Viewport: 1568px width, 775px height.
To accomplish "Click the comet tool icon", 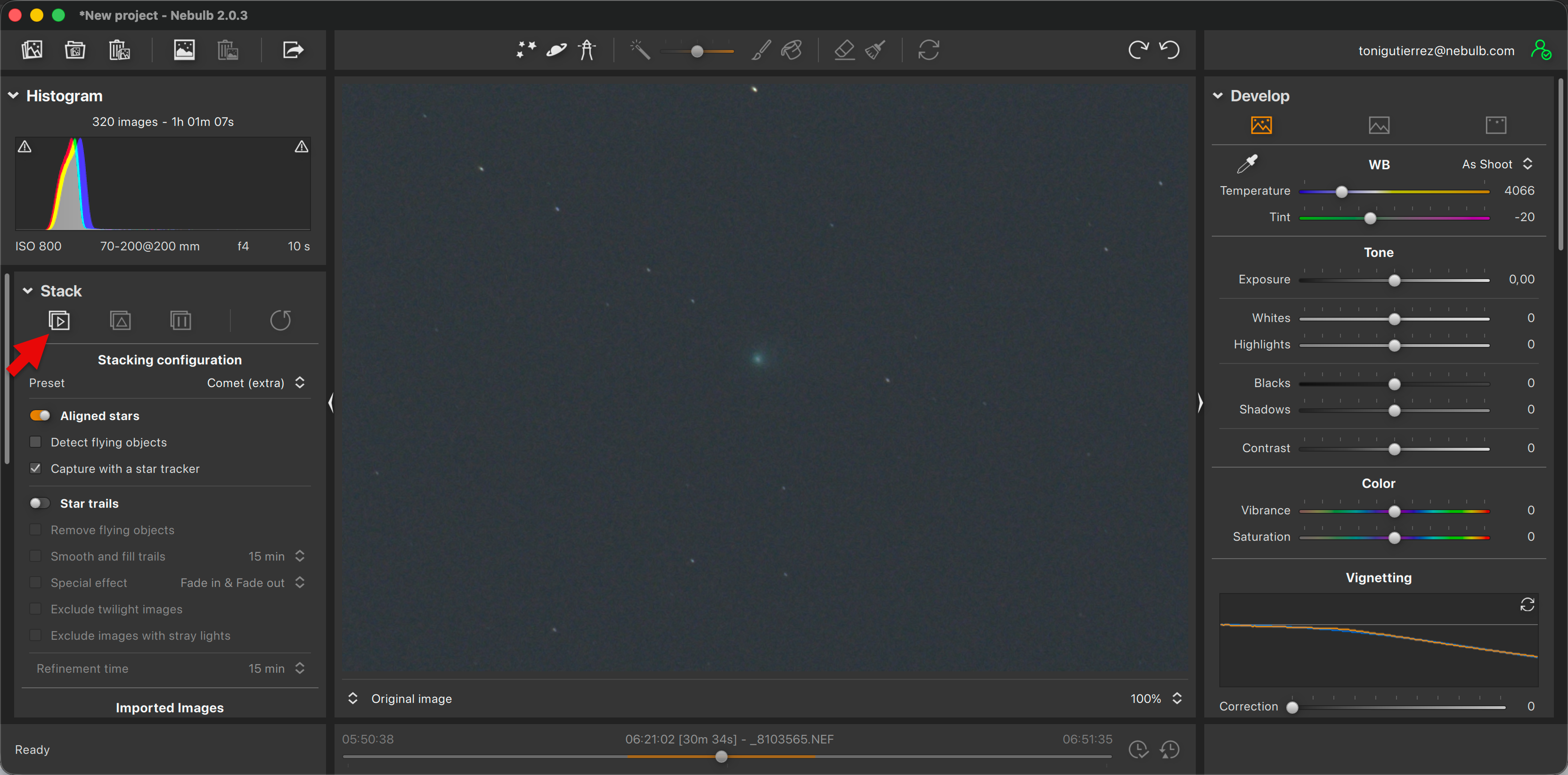I will [556, 50].
